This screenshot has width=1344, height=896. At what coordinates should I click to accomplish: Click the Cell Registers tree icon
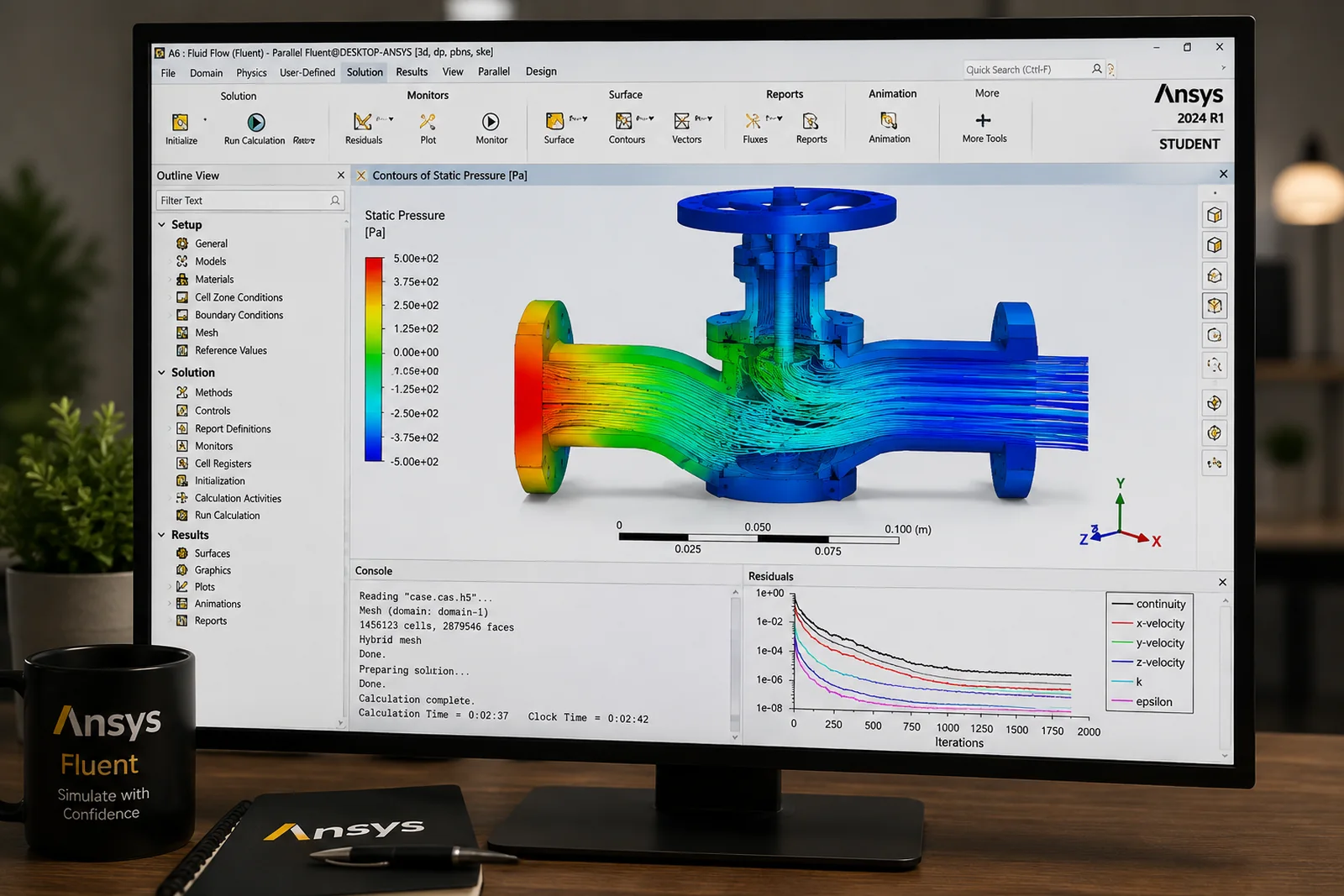(x=182, y=464)
